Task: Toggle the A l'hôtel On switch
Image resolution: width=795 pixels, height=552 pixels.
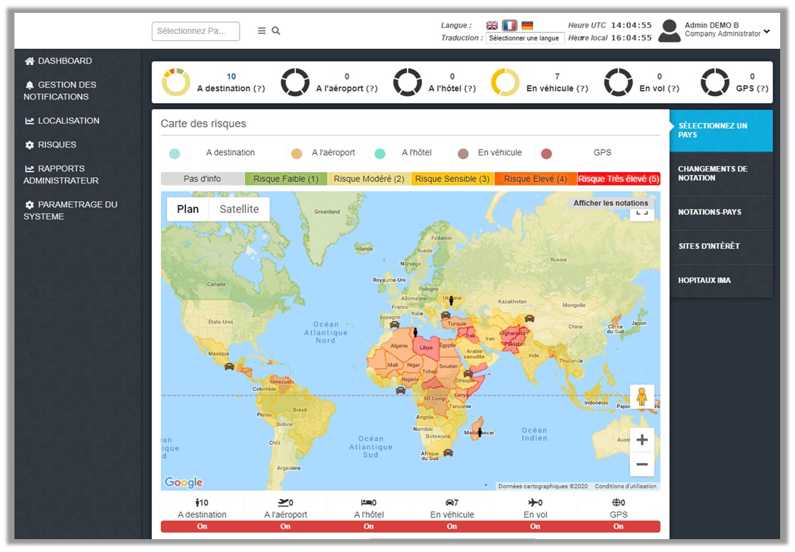Action: click(369, 526)
